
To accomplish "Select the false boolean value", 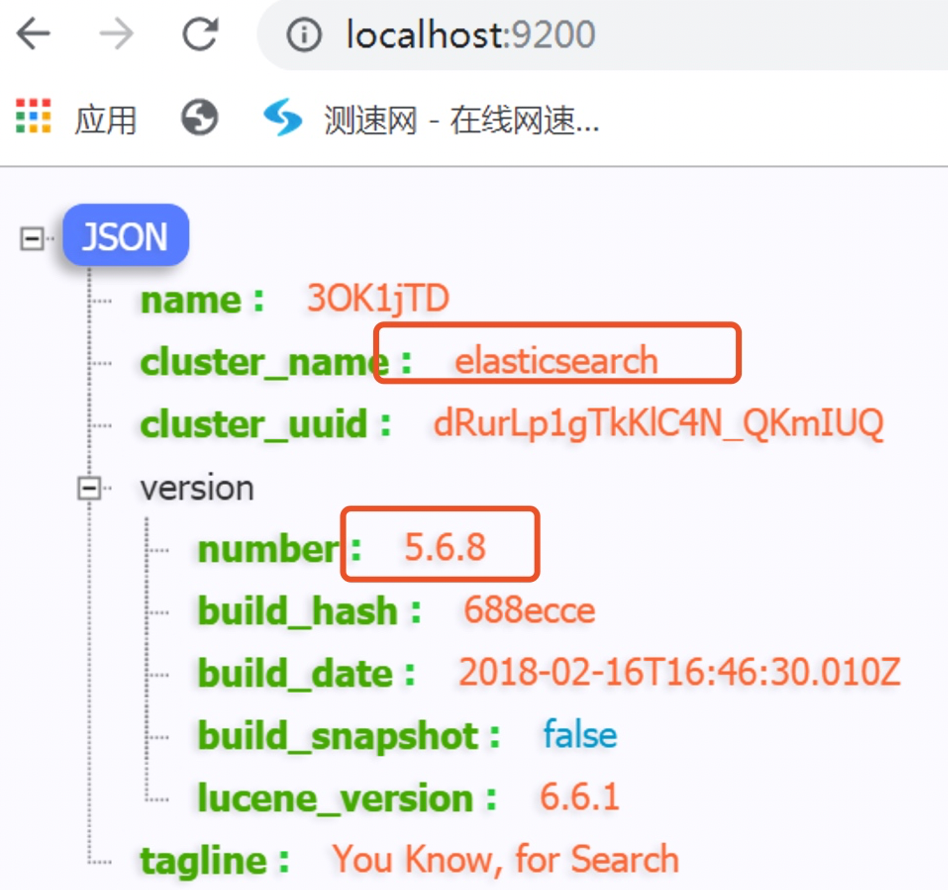I will coord(580,735).
